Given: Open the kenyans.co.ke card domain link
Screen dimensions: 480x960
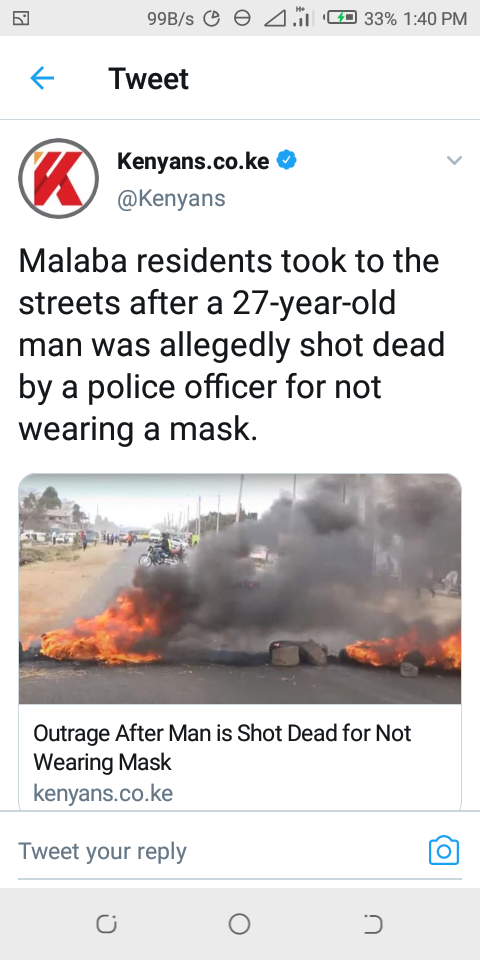Looking at the screenshot, I should click(x=103, y=793).
